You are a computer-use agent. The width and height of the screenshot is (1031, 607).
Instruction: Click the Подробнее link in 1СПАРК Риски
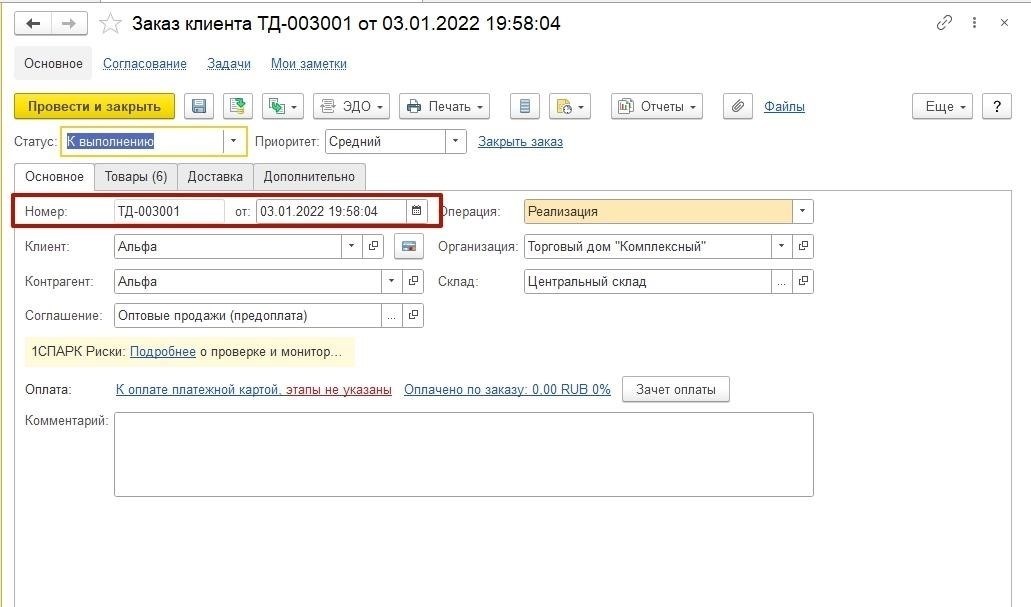(x=163, y=352)
